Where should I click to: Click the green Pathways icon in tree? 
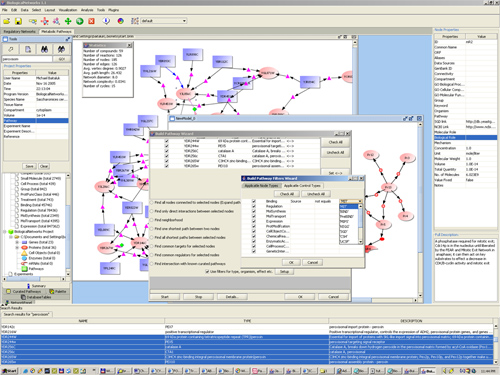[x=24, y=269]
